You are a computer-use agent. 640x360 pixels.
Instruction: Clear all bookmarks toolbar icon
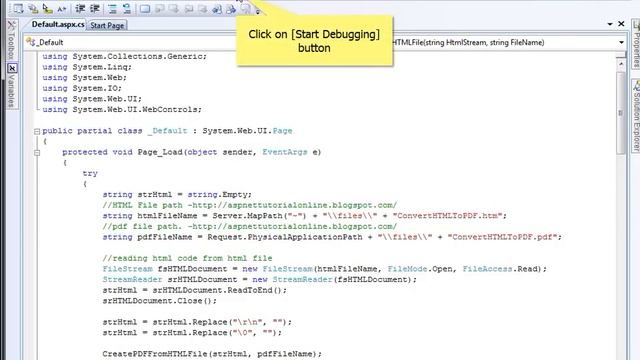[x=245, y=8]
